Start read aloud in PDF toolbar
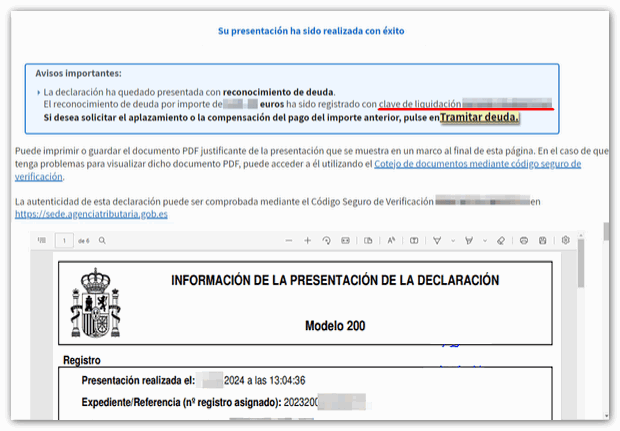This screenshot has height=431, width=620. point(391,241)
